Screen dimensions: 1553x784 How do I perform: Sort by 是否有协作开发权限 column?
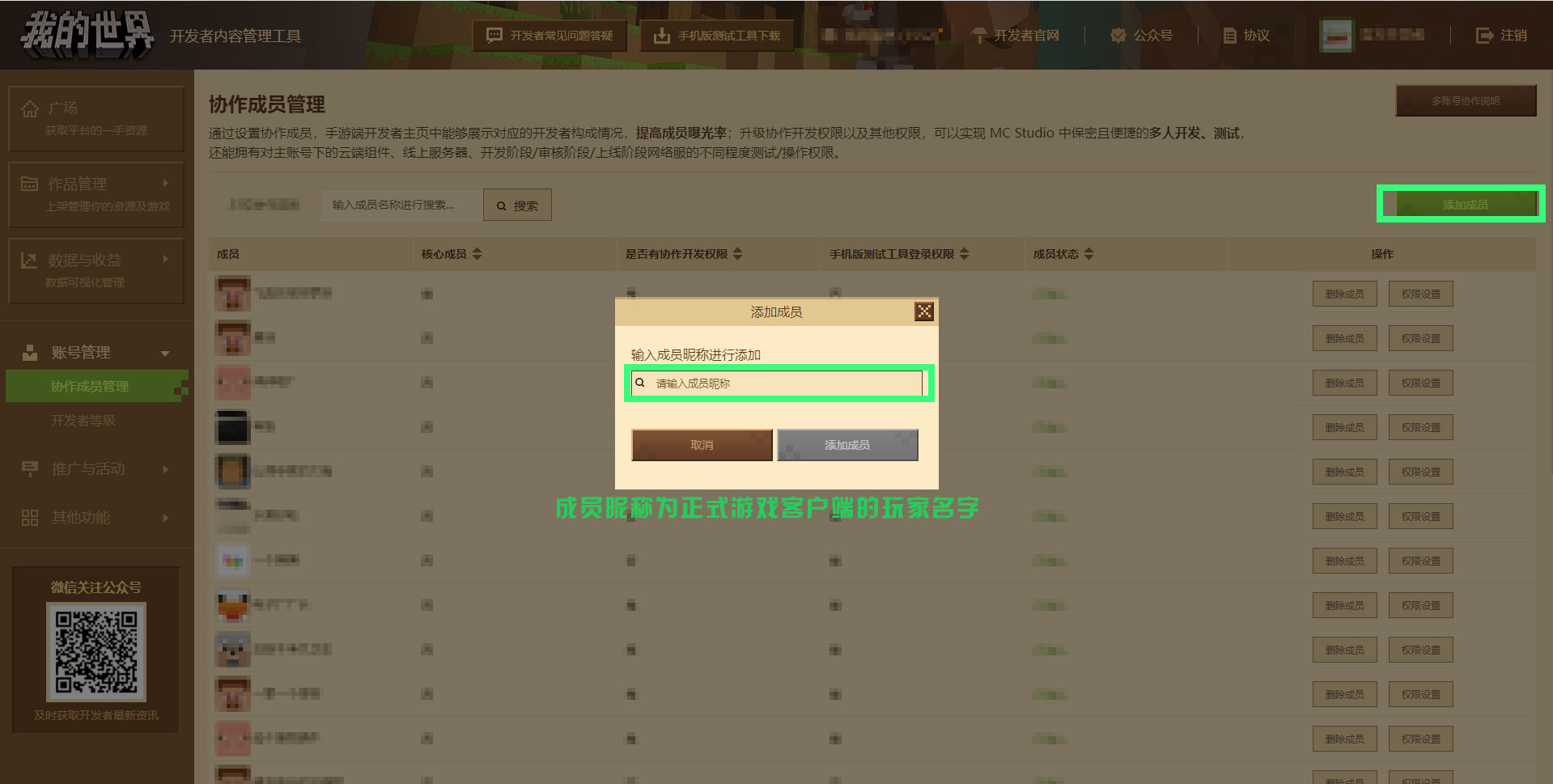(x=737, y=254)
